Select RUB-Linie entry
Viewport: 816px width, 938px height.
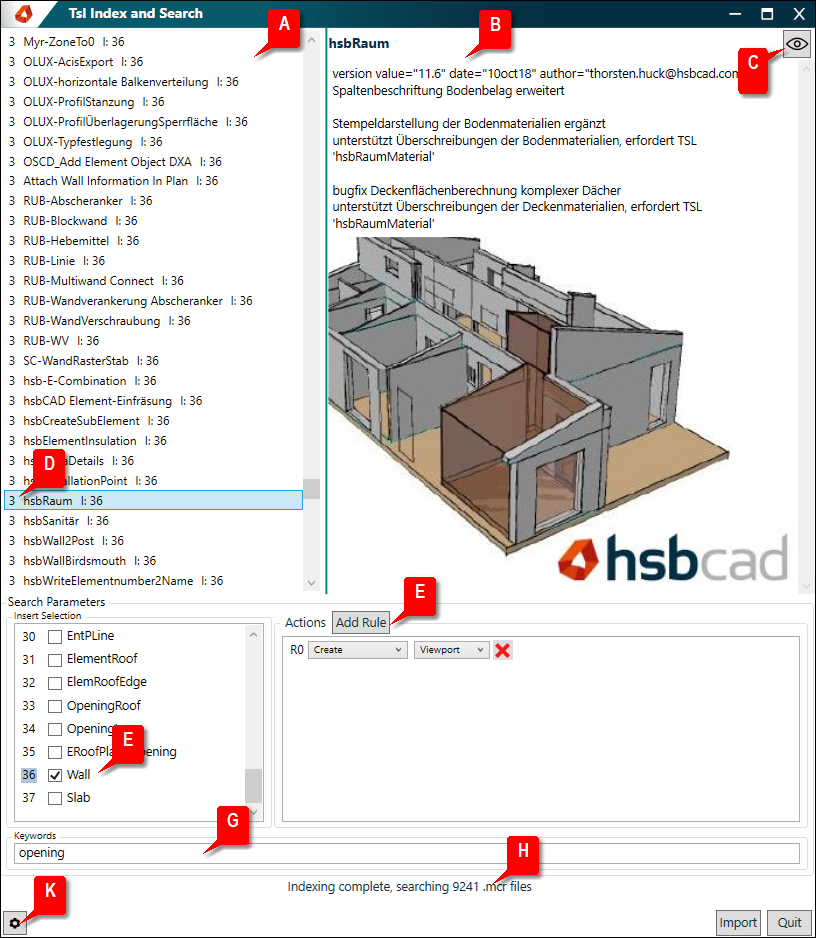pyautogui.click(x=153, y=261)
